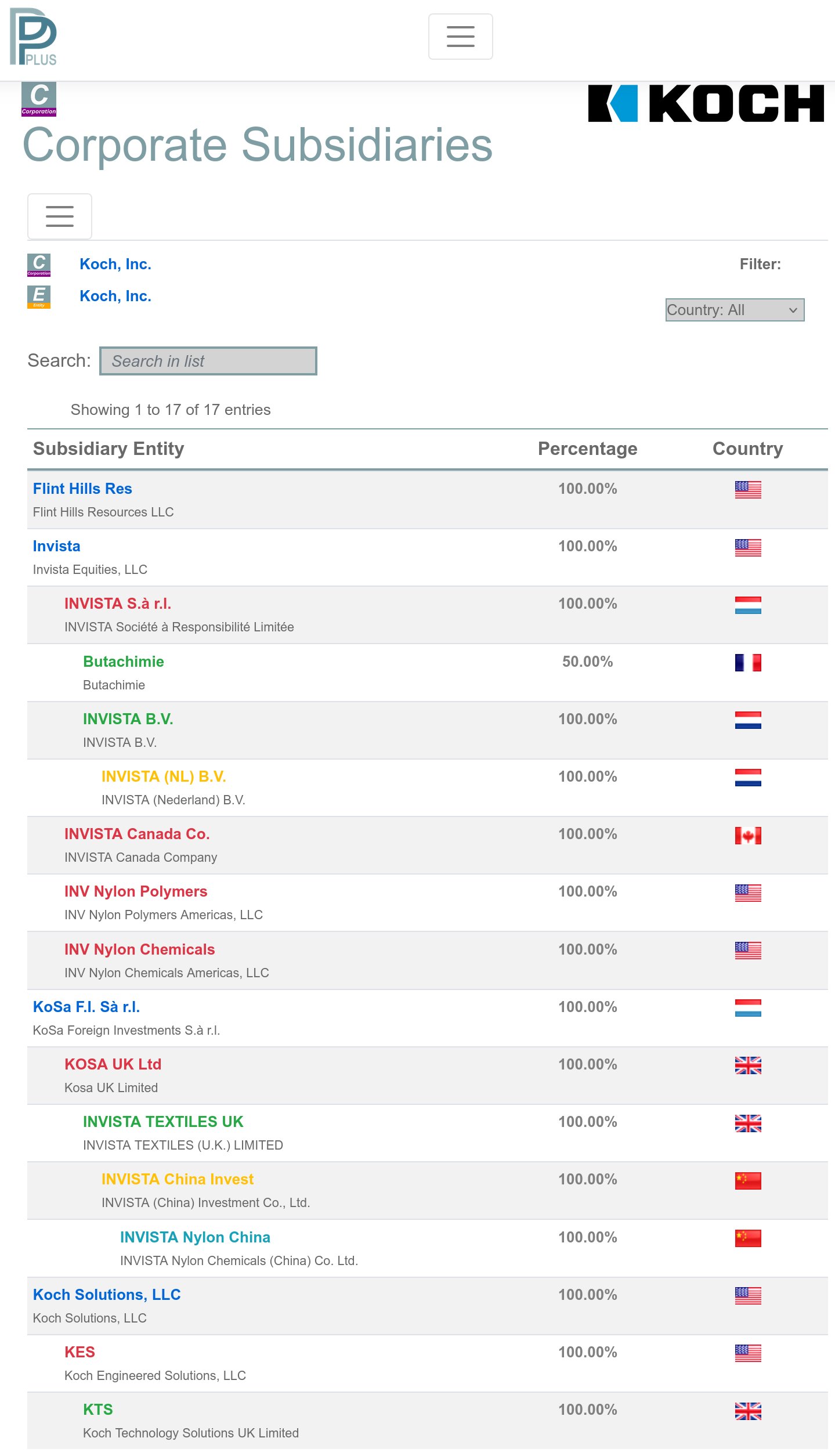The height and width of the screenshot is (1456, 835).
Task: Open the Koch Solutions, LLC link
Action: coord(107,1295)
